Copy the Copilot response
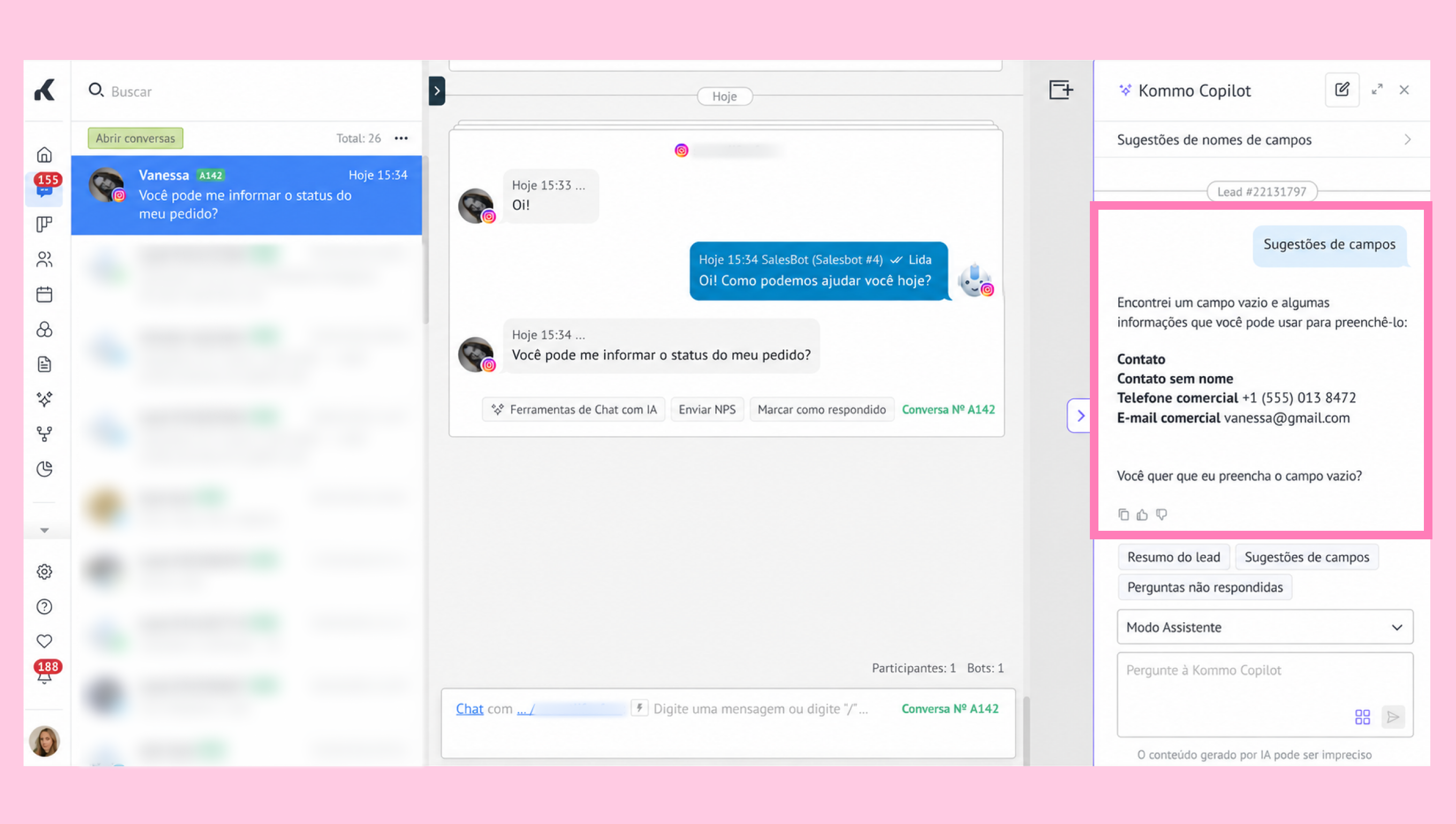The image size is (1456, 824). 1124,514
